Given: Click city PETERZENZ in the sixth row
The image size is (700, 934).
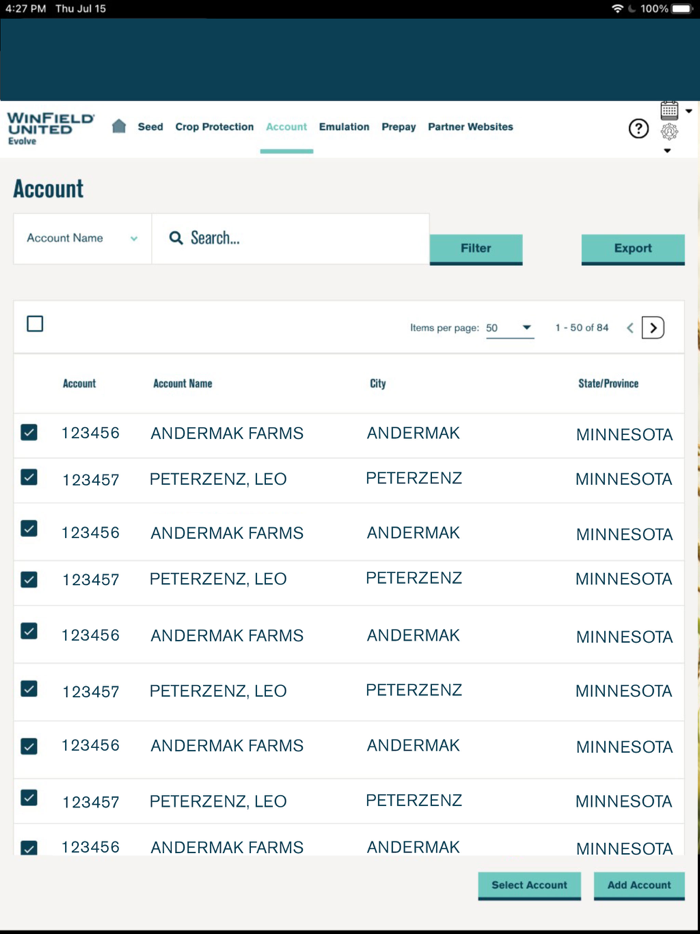Looking at the screenshot, I should (413, 690).
